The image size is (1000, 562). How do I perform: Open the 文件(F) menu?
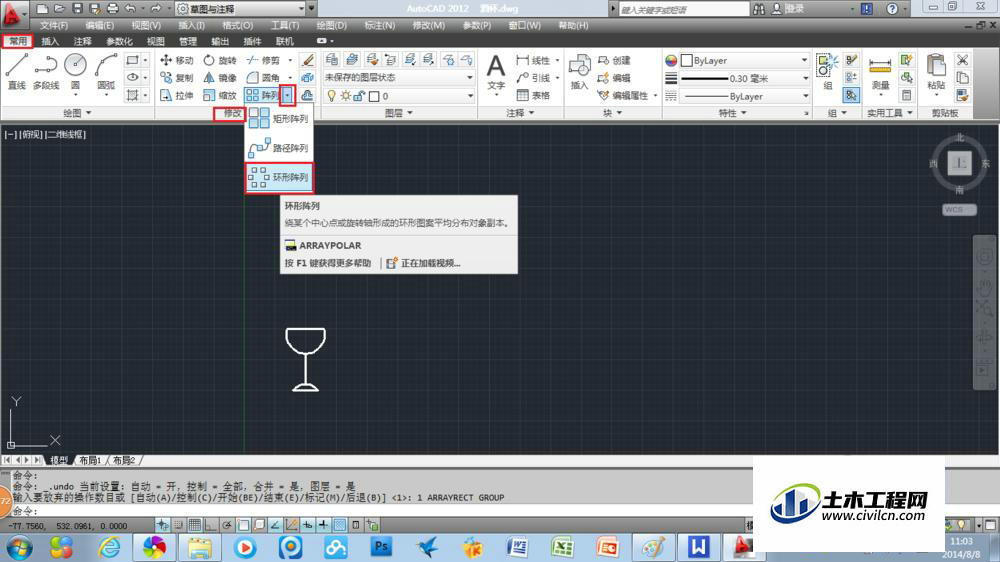54,26
